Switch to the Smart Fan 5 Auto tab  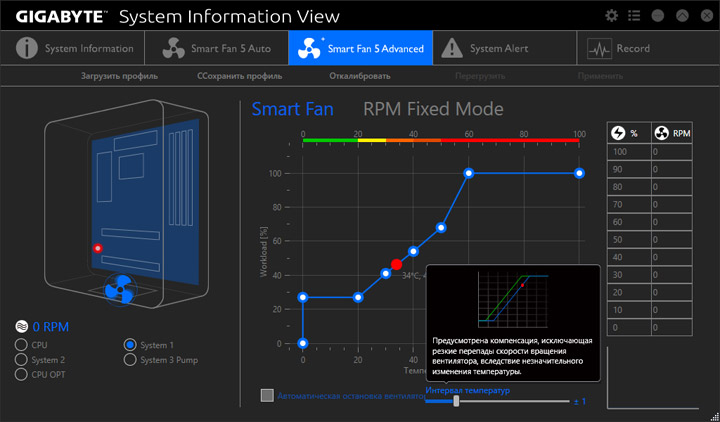[217, 48]
